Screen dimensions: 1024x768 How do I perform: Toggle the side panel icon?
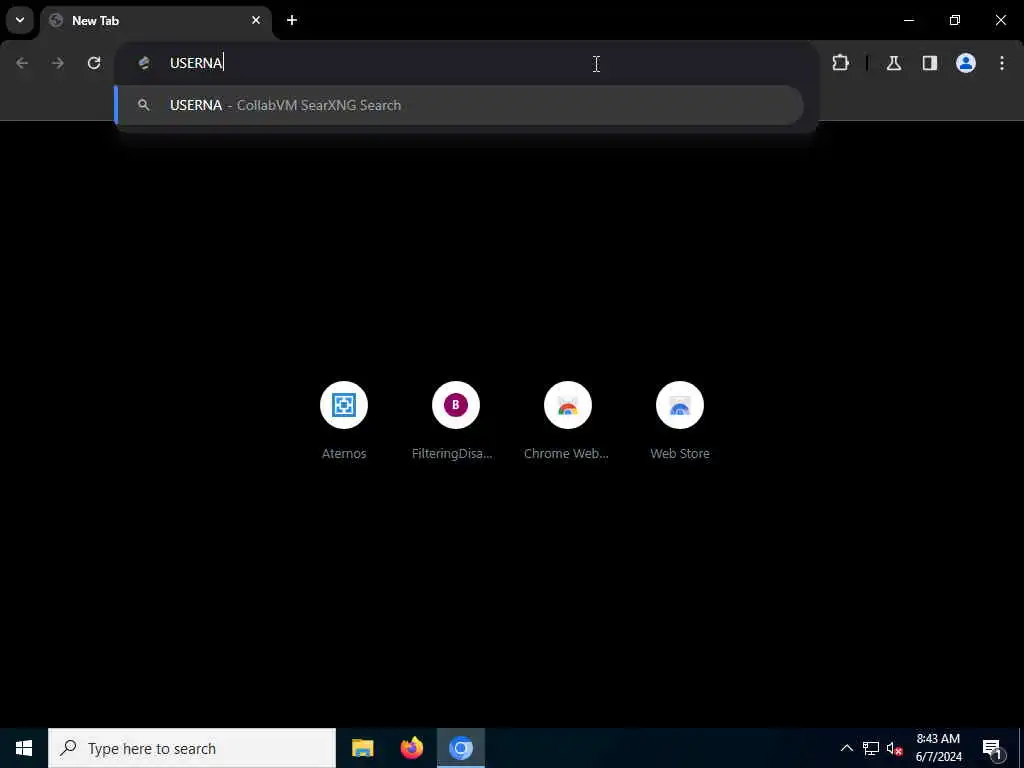click(930, 63)
